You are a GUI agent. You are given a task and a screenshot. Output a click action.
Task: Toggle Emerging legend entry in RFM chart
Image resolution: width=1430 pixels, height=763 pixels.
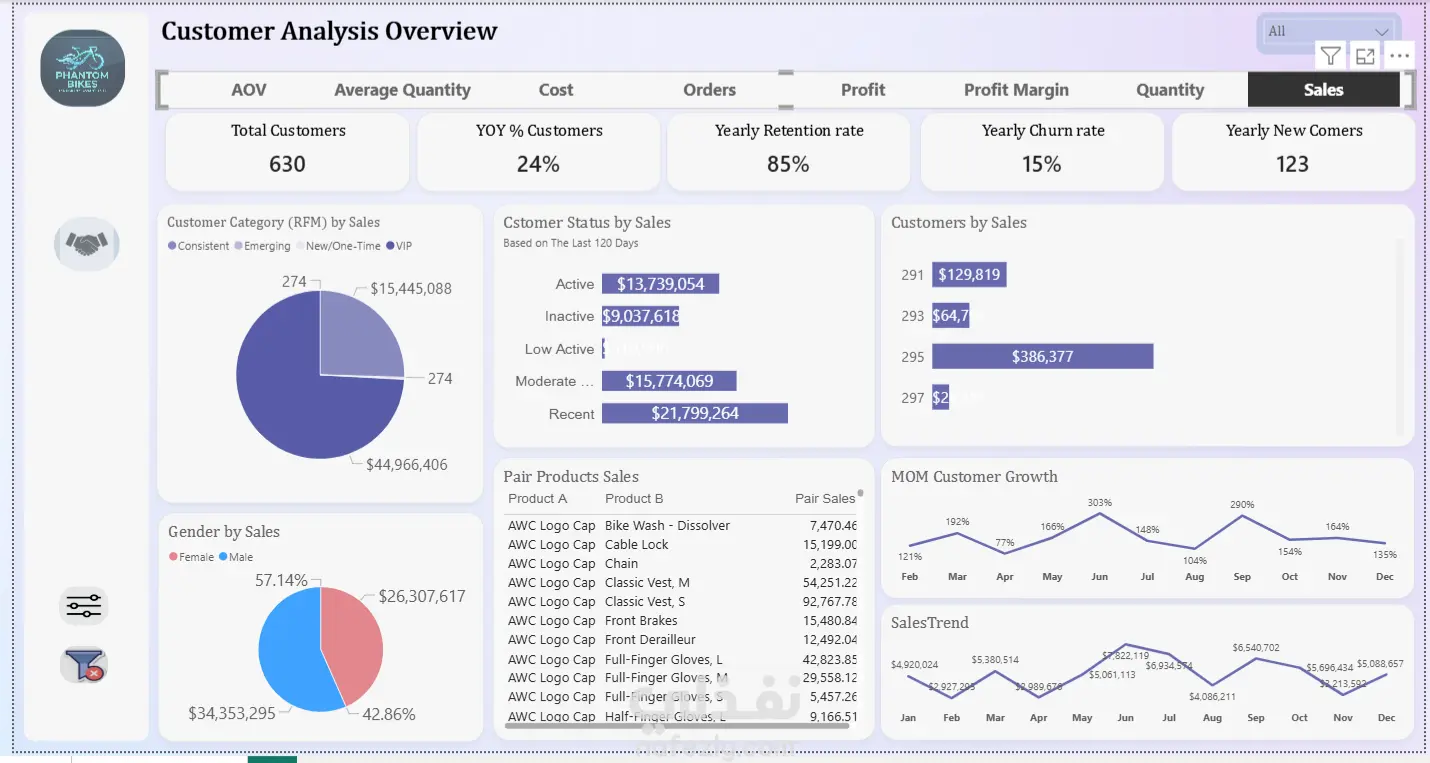[262, 246]
